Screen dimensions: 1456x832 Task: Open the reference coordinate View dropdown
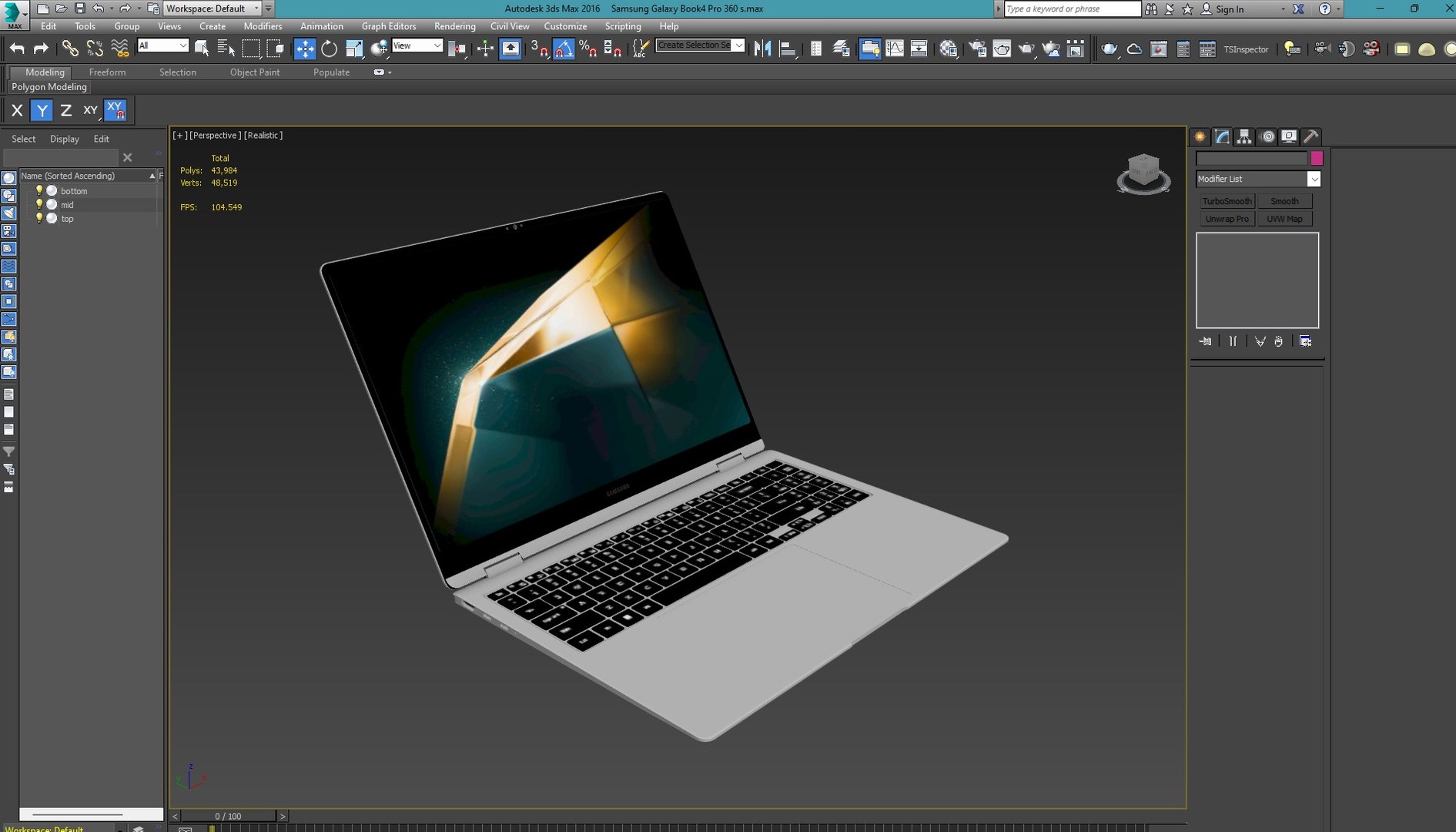click(x=417, y=45)
